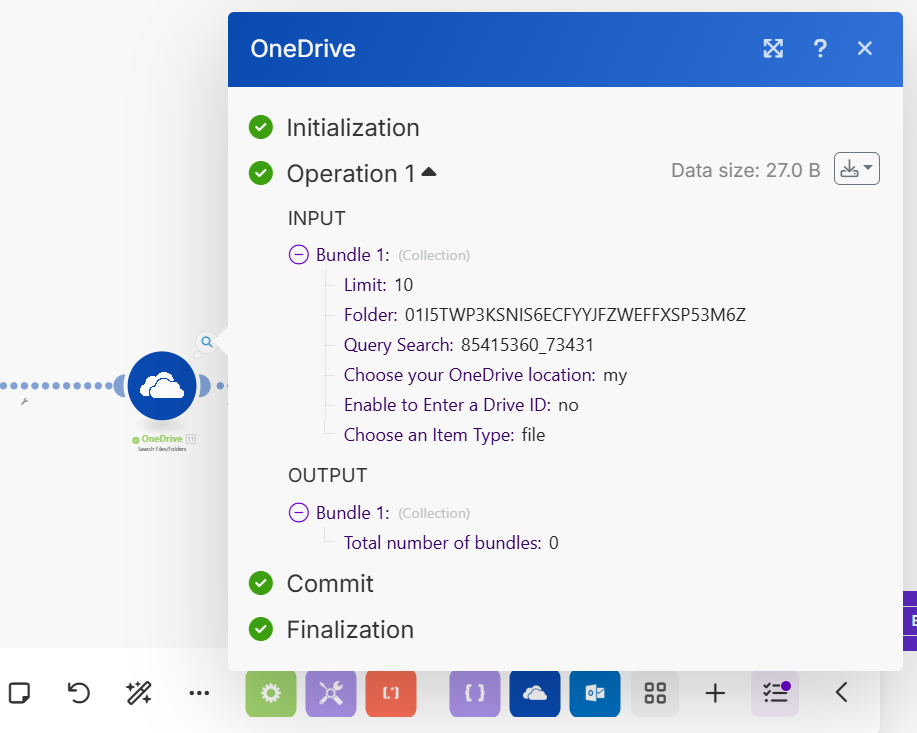Collapse INPUT Bundle 1 collection
The height and width of the screenshot is (733, 917).
coord(298,254)
